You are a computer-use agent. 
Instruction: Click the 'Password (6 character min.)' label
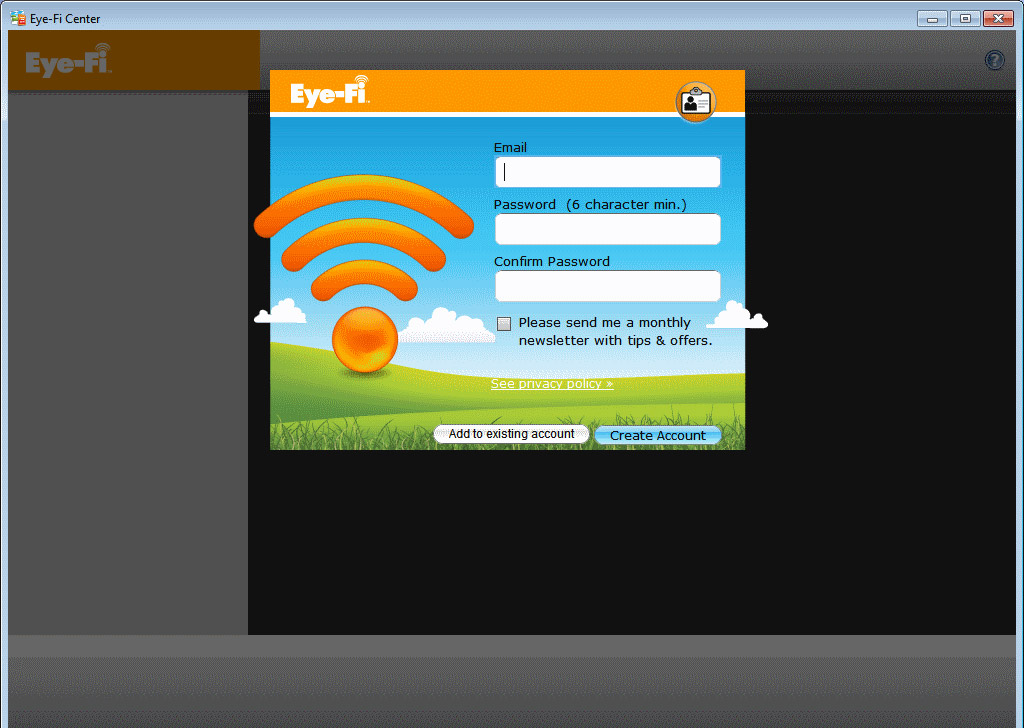point(590,204)
